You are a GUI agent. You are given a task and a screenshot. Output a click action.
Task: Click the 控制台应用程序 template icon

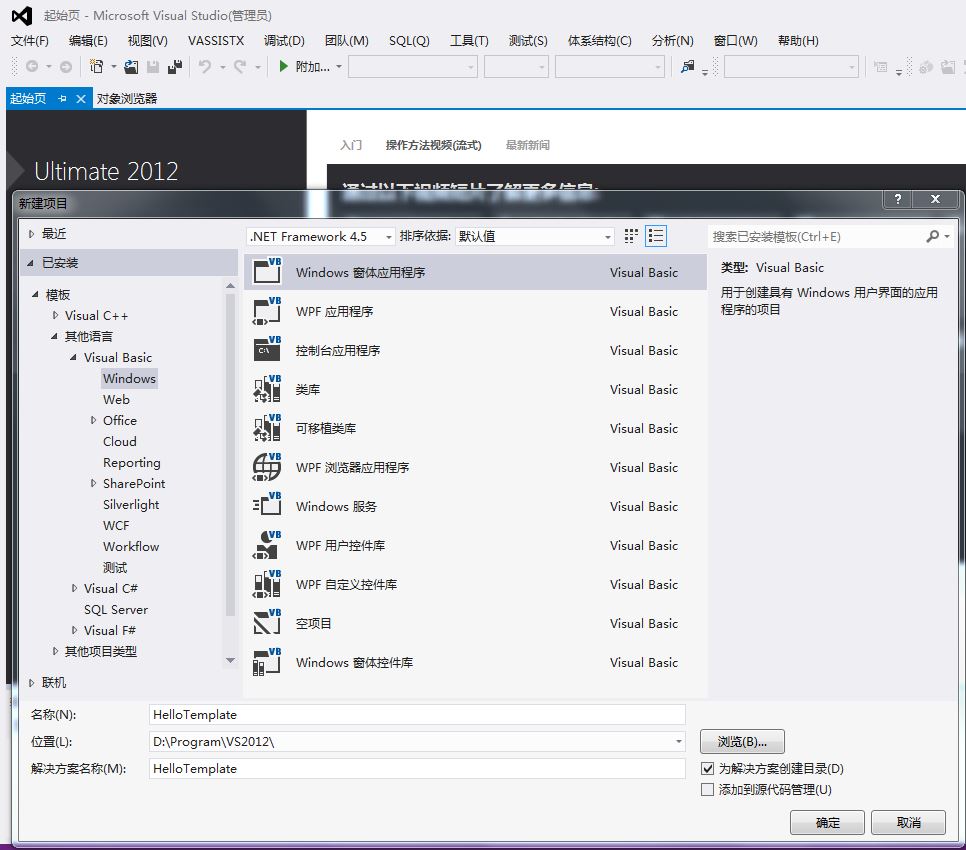[x=267, y=349]
